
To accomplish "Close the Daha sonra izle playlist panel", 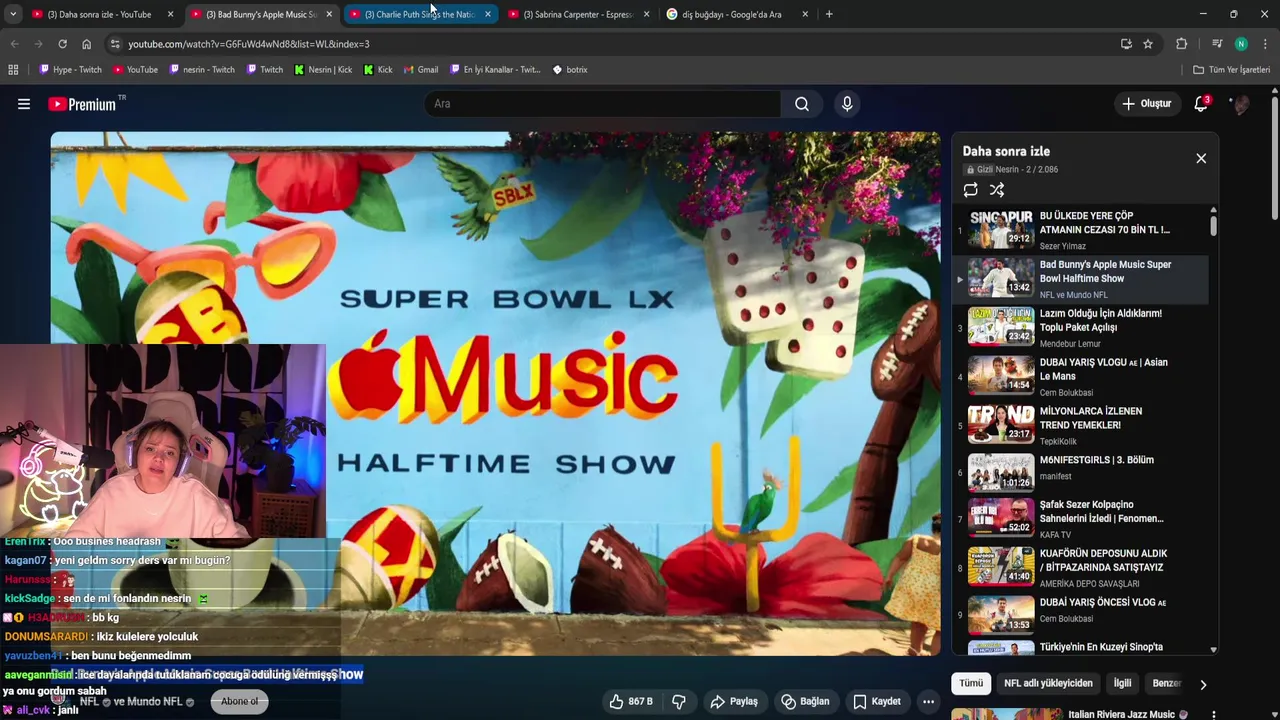I will pyautogui.click(x=1201, y=158).
